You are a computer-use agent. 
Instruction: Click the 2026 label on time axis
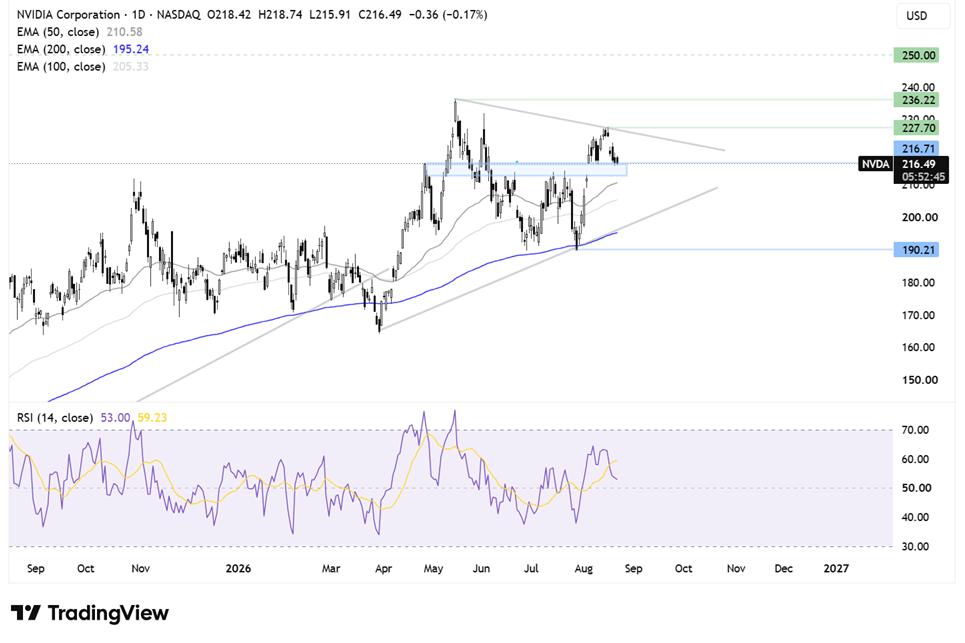(x=238, y=569)
